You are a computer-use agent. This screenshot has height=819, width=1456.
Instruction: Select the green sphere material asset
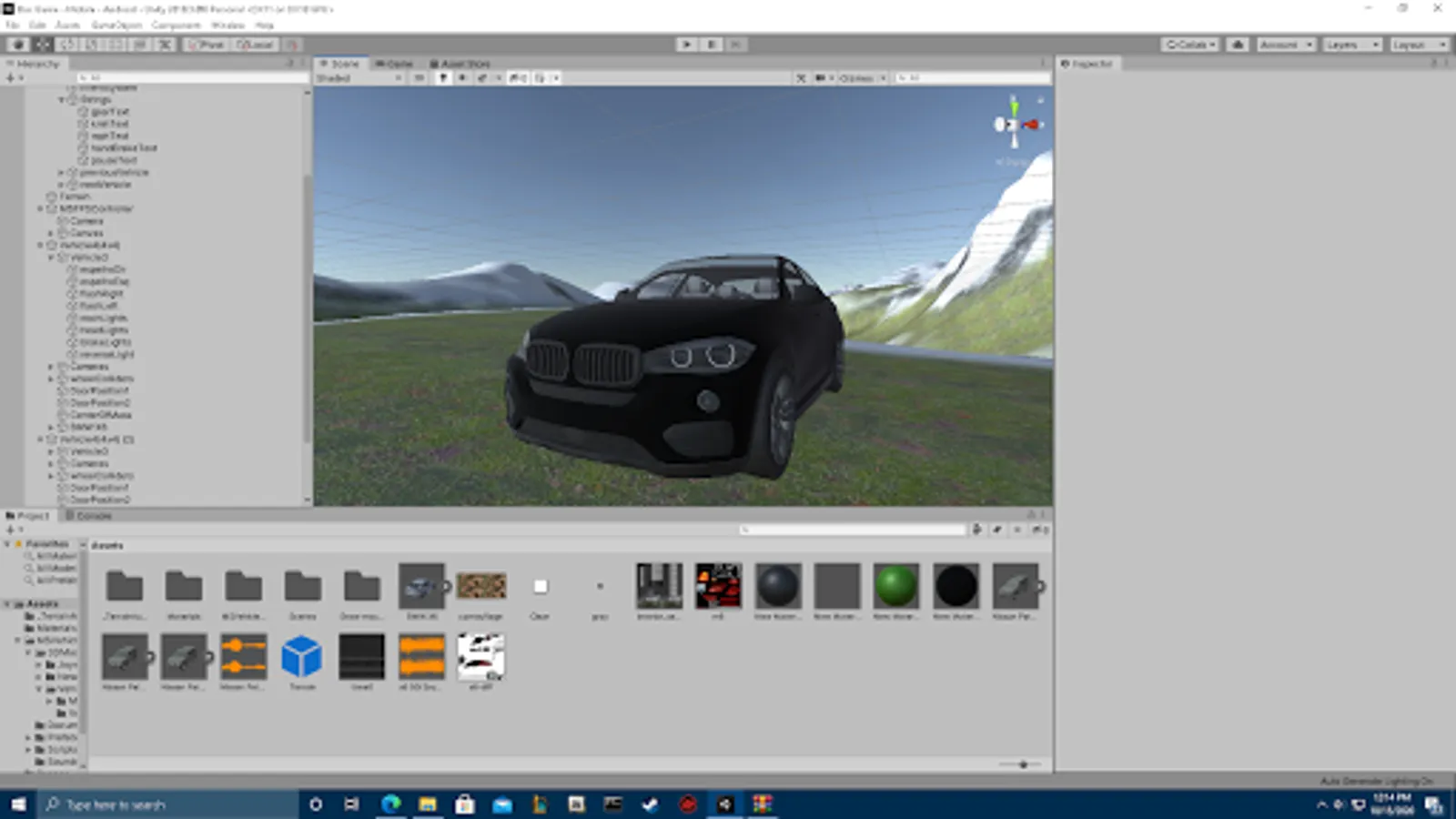coord(895,586)
